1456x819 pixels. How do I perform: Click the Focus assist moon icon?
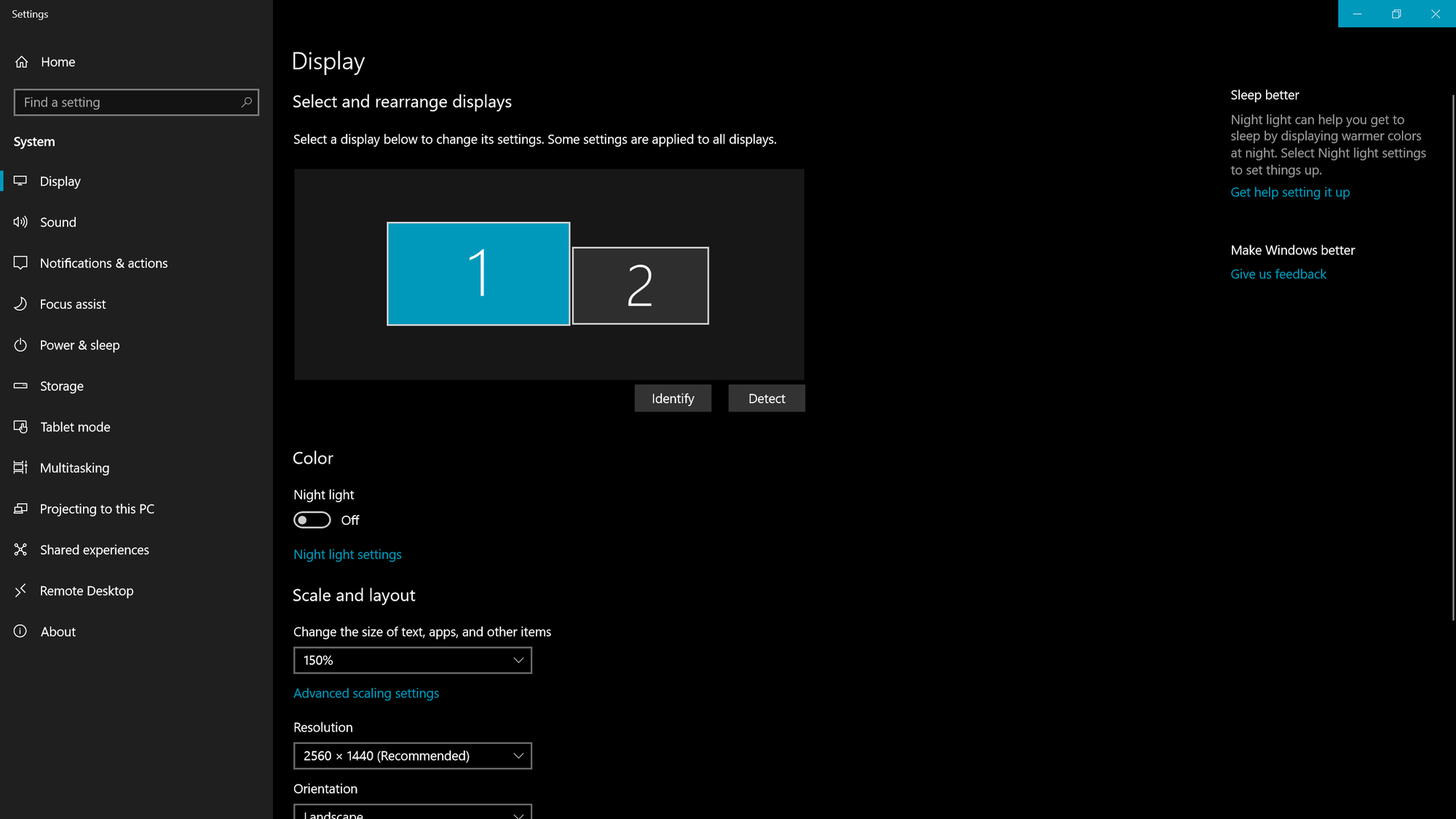(x=20, y=304)
